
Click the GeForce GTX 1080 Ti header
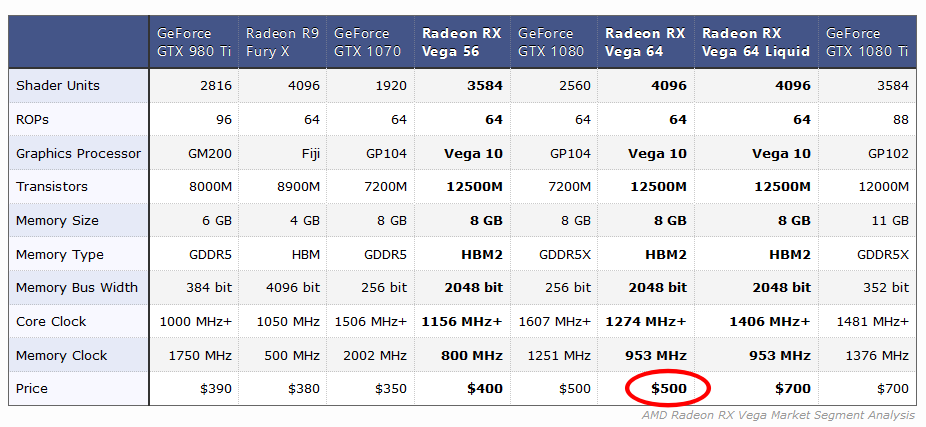[867, 43]
